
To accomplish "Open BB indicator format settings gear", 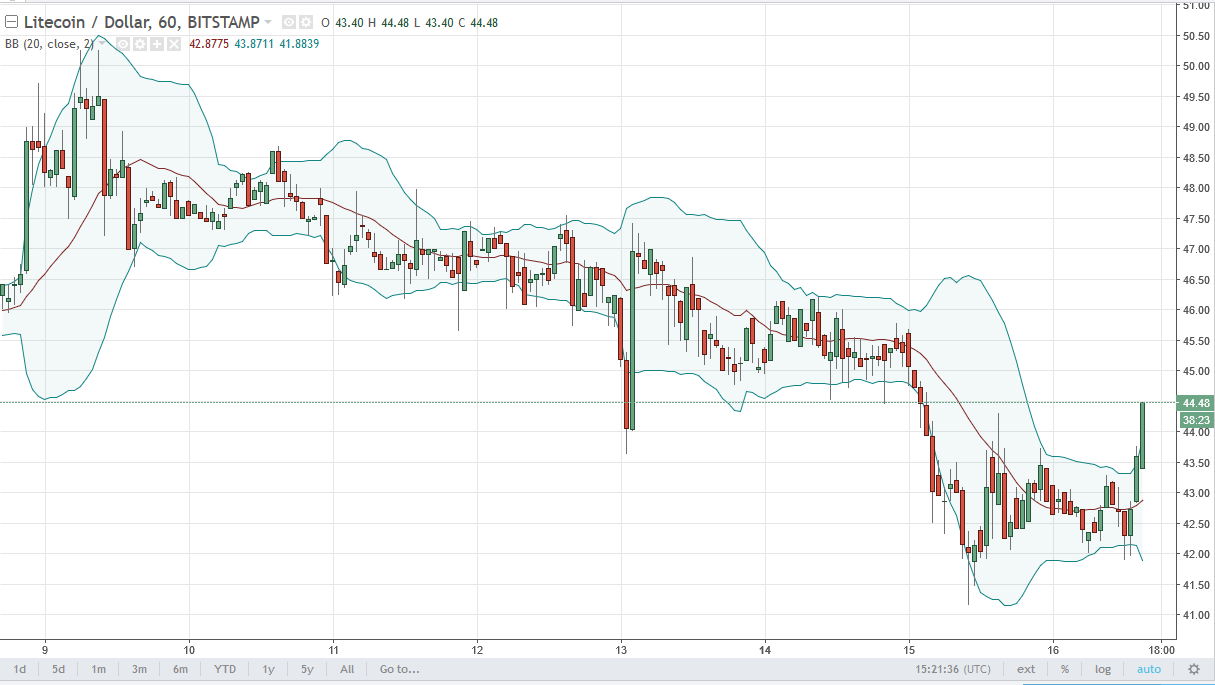I will pos(142,44).
